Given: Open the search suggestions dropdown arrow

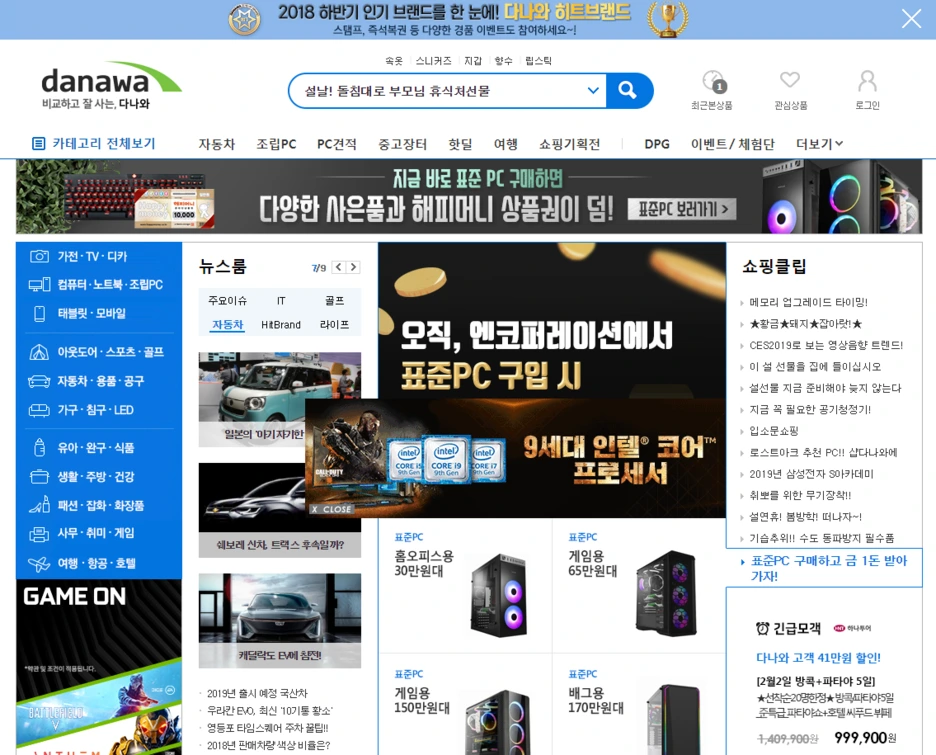Looking at the screenshot, I should point(594,90).
